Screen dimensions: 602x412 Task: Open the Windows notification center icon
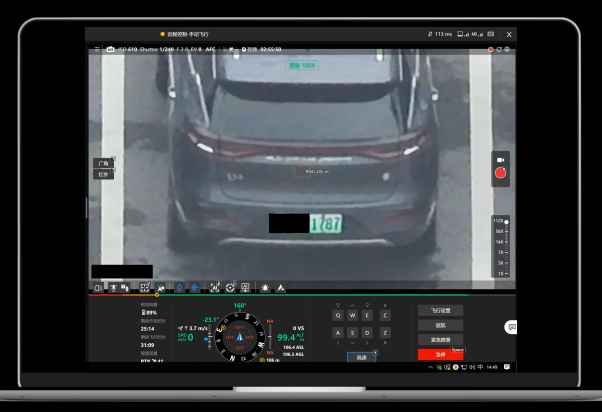point(507,367)
